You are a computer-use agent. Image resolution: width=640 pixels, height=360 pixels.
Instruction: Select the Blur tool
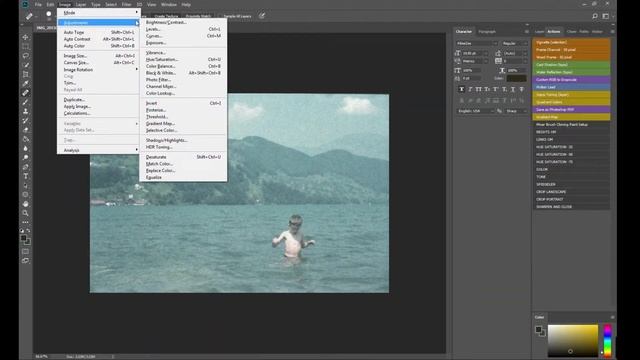coord(26,148)
